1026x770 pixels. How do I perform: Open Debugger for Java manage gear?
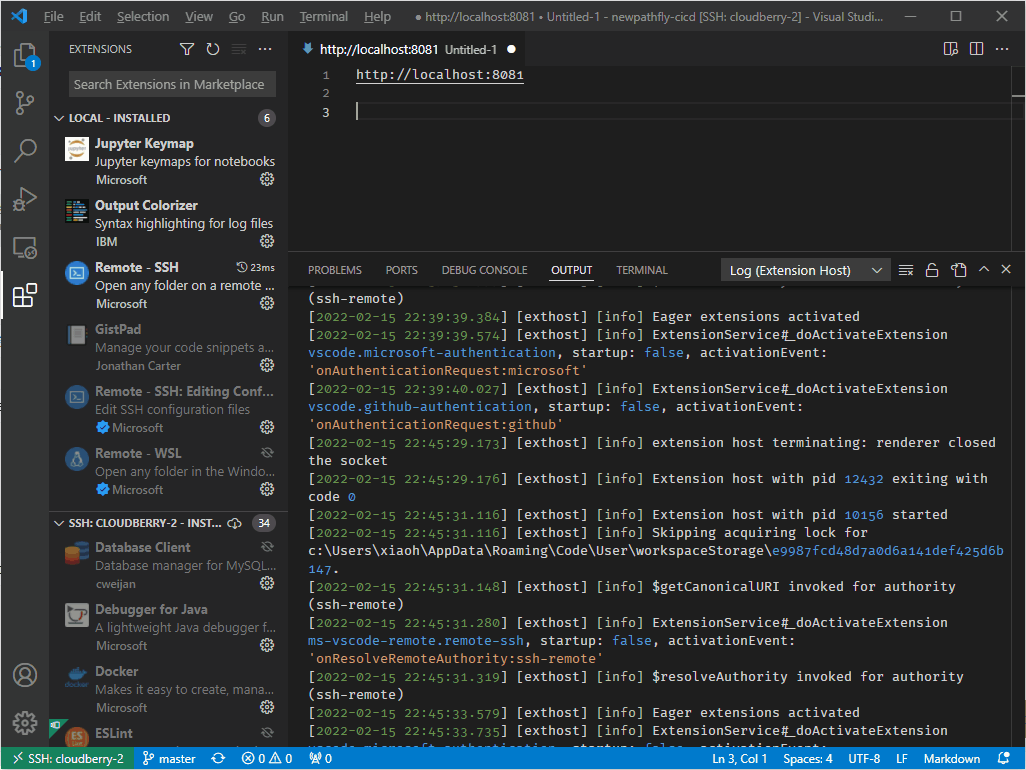click(x=267, y=645)
